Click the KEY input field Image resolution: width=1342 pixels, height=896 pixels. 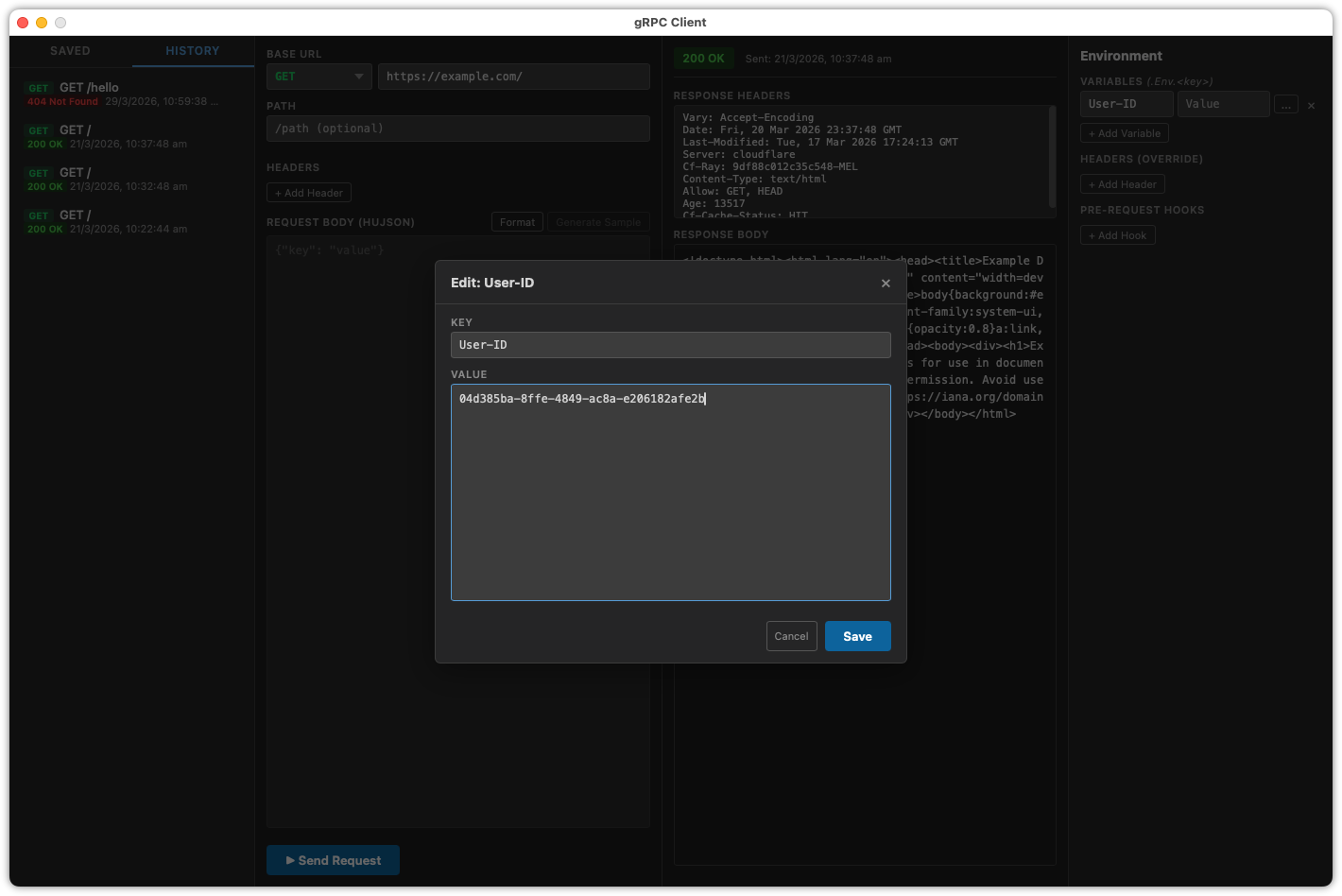tap(670, 345)
